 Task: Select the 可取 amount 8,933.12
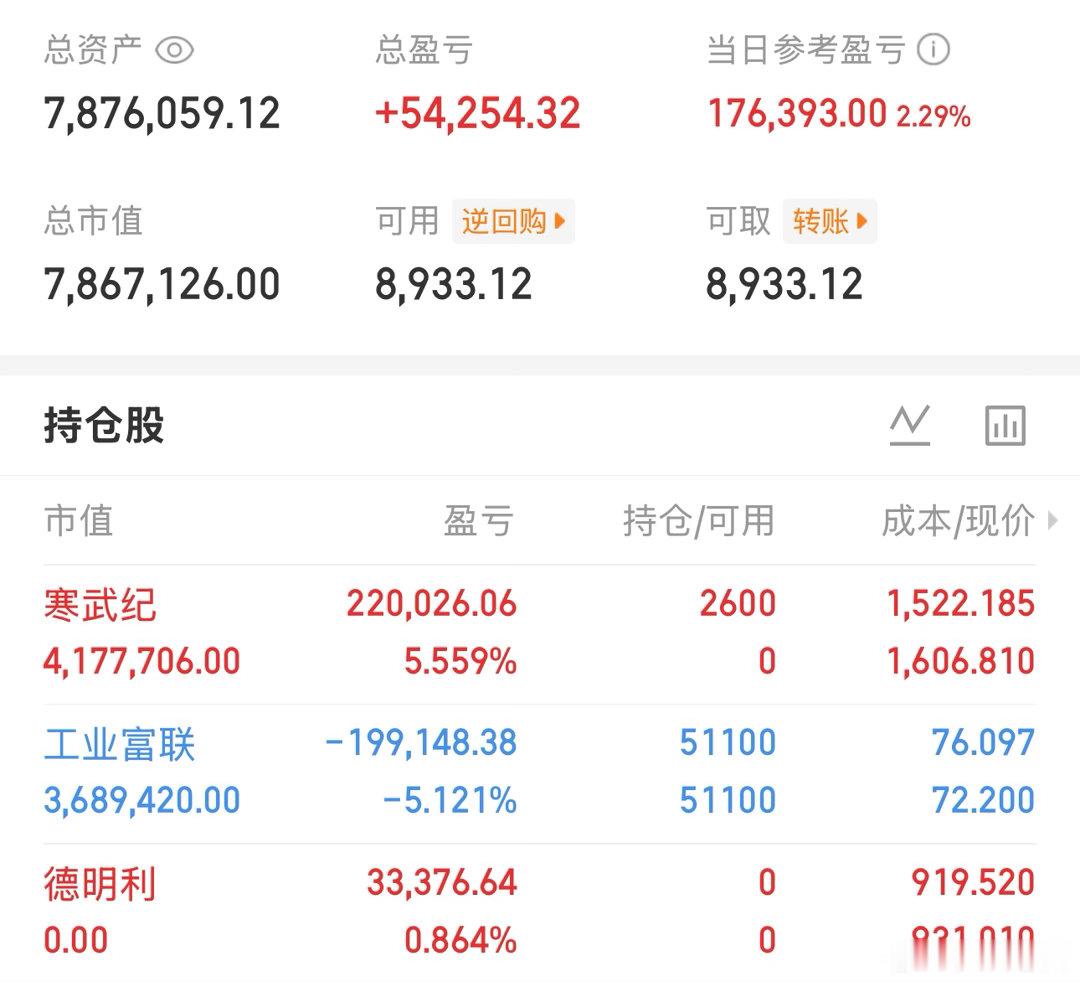click(785, 284)
